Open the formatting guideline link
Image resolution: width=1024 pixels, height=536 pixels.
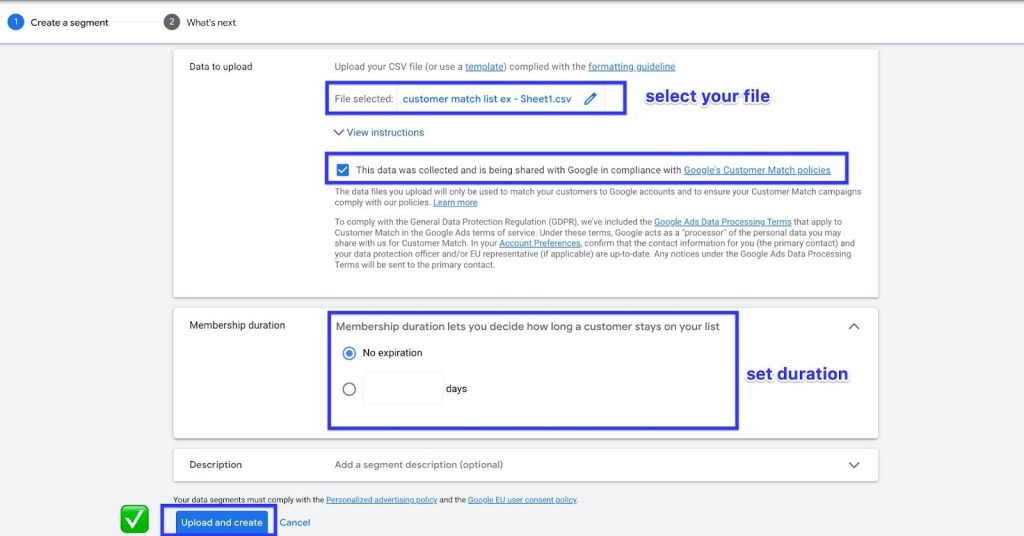coord(632,67)
